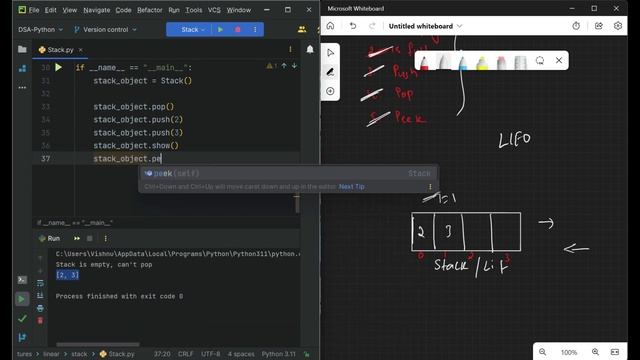The width and height of the screenshot is (640, 360).
Task: Run the Stack configuration with green play button
Action: [220, 29]
